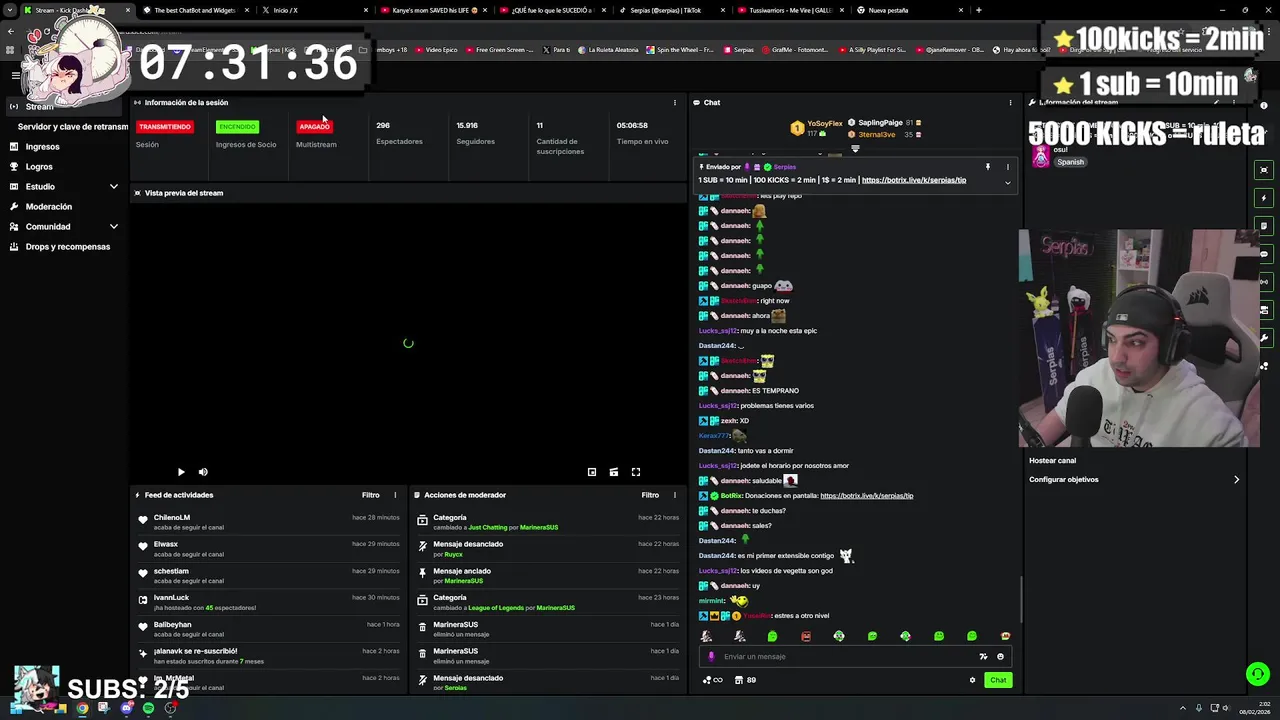Open the Feed de actividades three-dot menu
Image resolution: width=1280 pixels, height=720 pixels.
[395, 495]
